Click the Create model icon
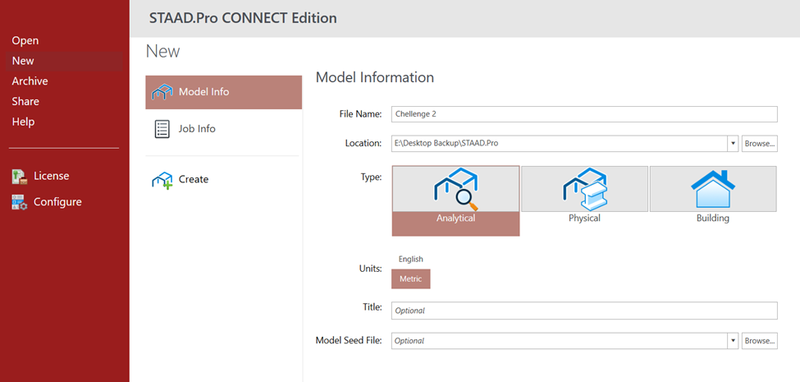Image resolution: width=800 pixels, height=382 pixels. click(x=162, y=180)
